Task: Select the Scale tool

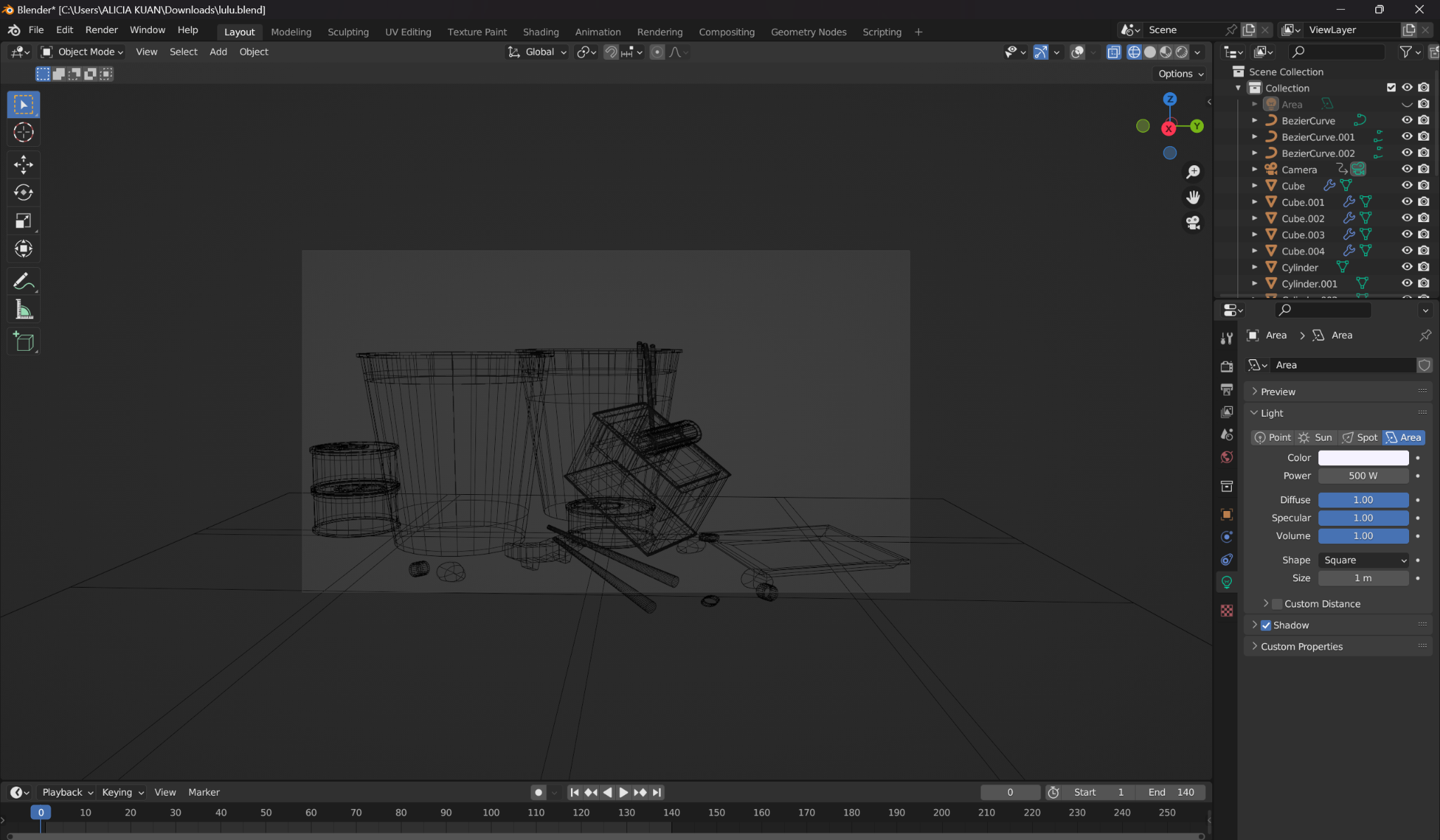Action: click(23, 221)
